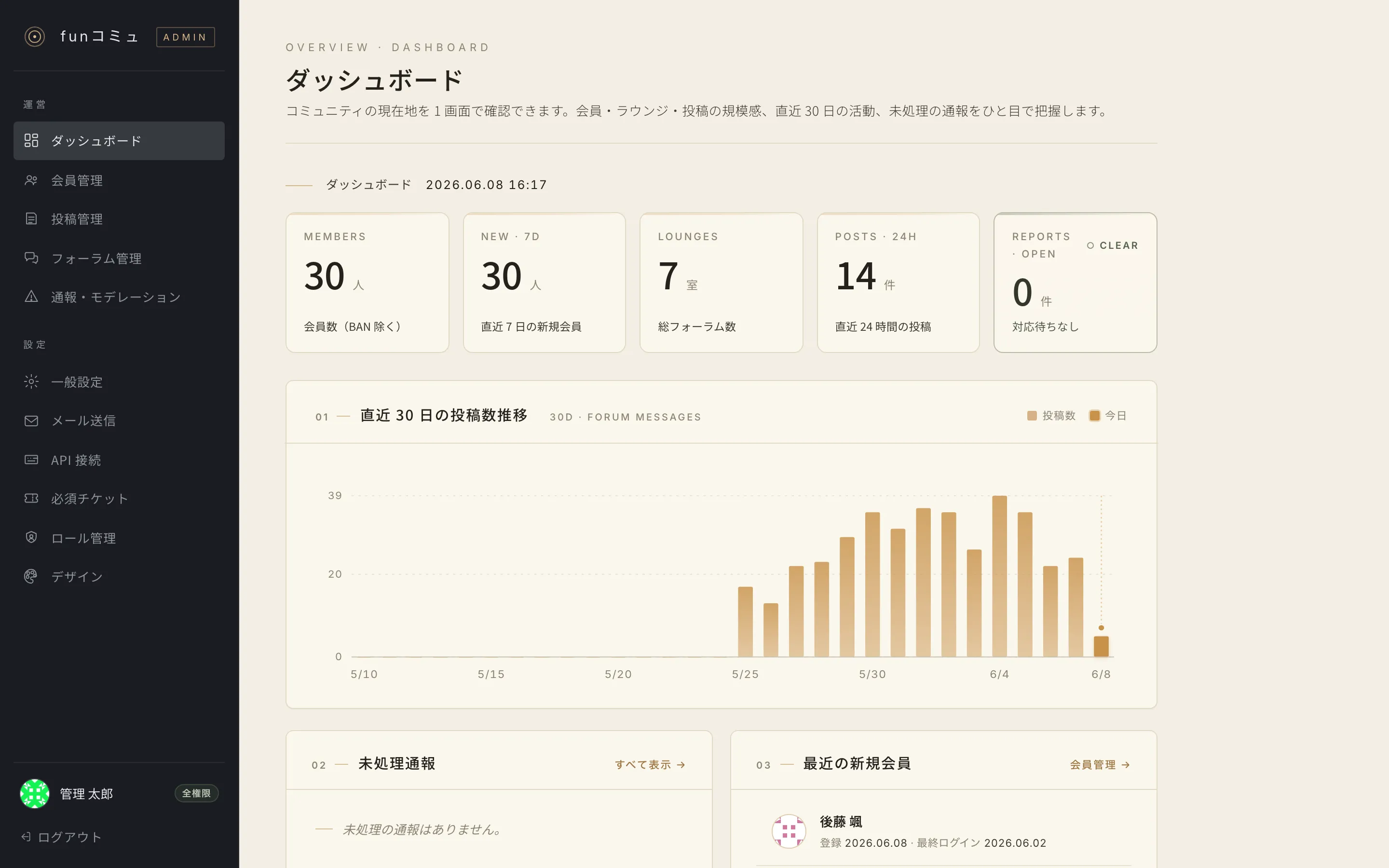Click the 今日 legend color swatch
This screenshot has height=868, width=1389.
point(1094,416)
